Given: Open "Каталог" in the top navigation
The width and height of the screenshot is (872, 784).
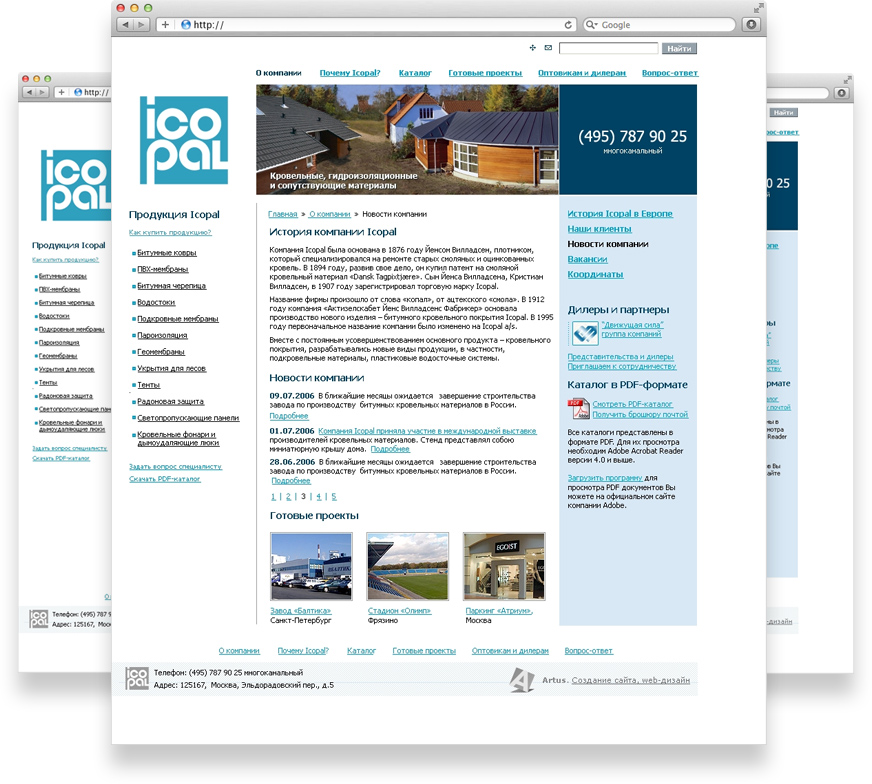Looking at the screenshot, I should click(415, 73).
